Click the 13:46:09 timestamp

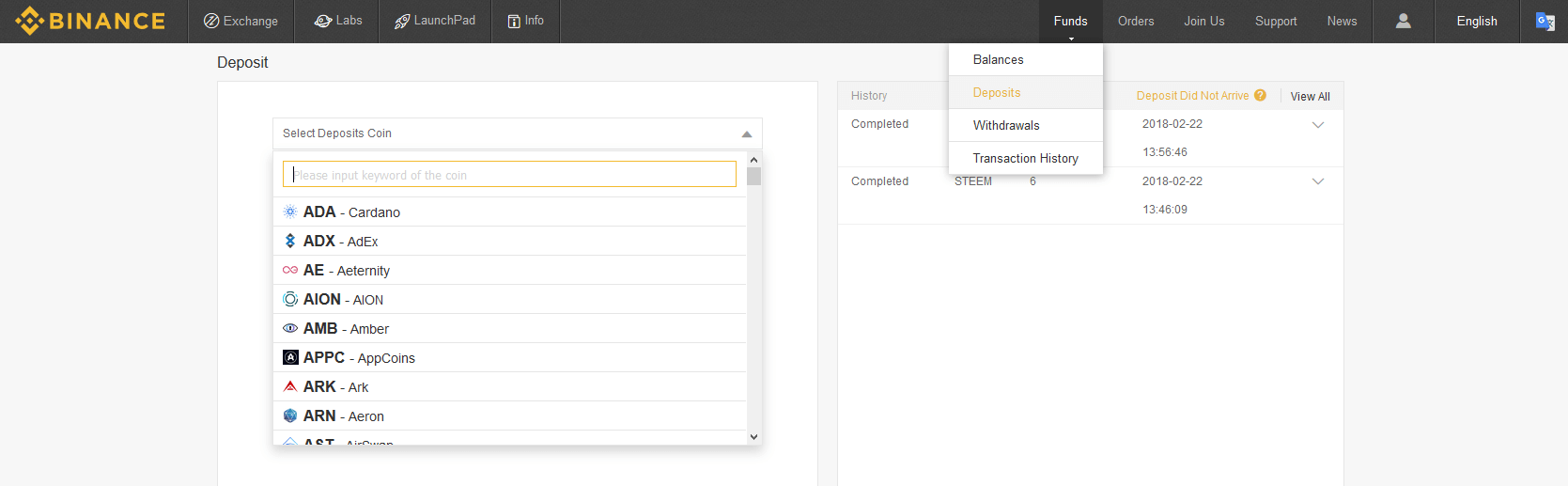(1165, 210)
